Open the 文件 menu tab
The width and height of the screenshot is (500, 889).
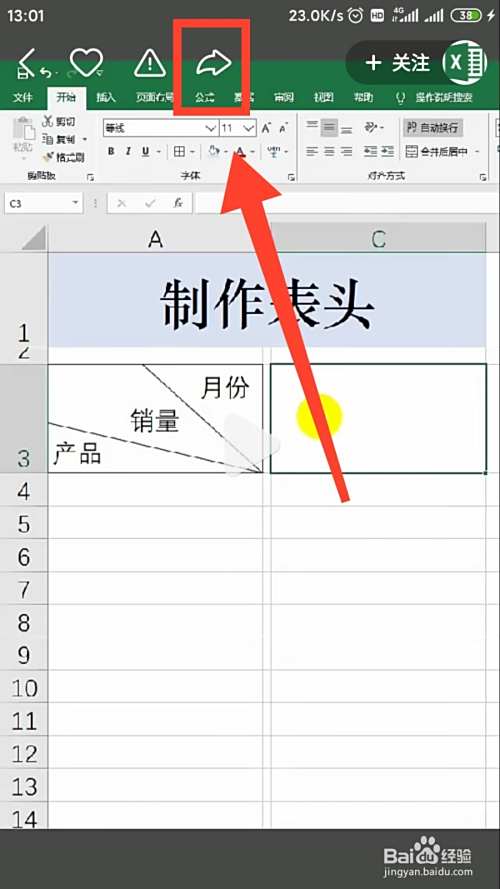coord(23,98)
